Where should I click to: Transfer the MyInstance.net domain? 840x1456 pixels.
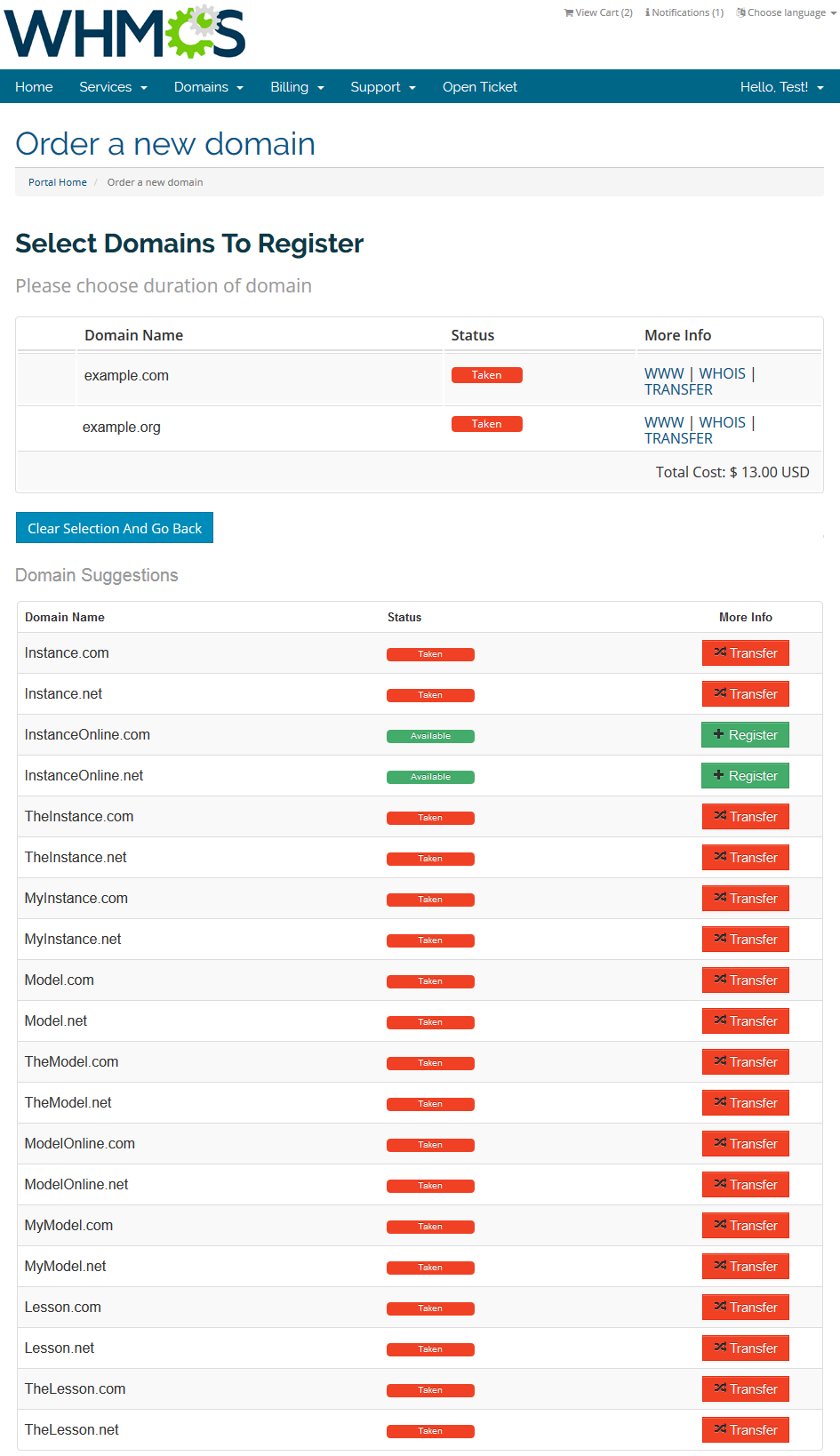[x=746, y=940]
